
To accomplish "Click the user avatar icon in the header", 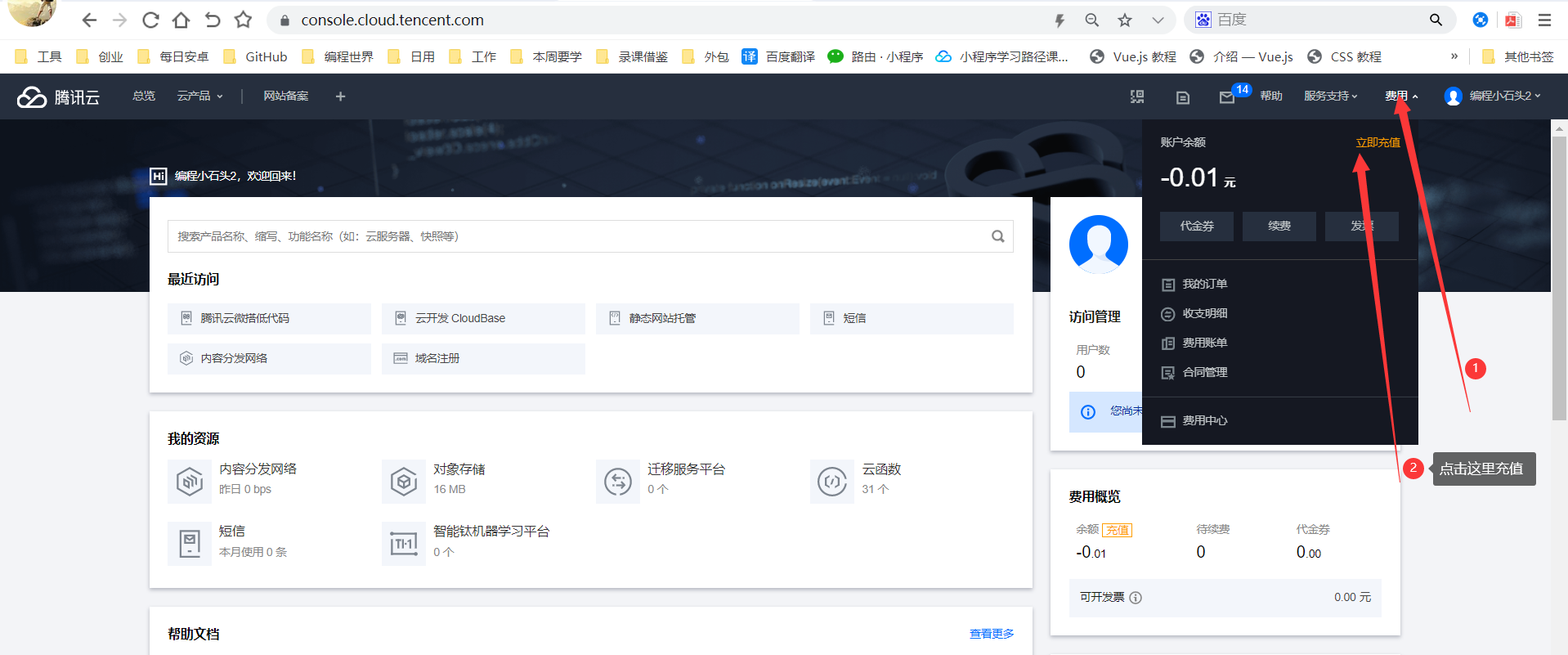I will coord(1453,96).
